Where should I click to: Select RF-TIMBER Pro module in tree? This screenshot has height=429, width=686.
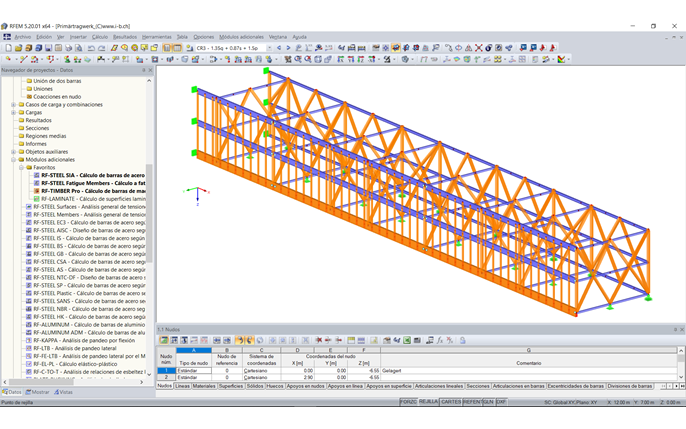click(89, 191)
